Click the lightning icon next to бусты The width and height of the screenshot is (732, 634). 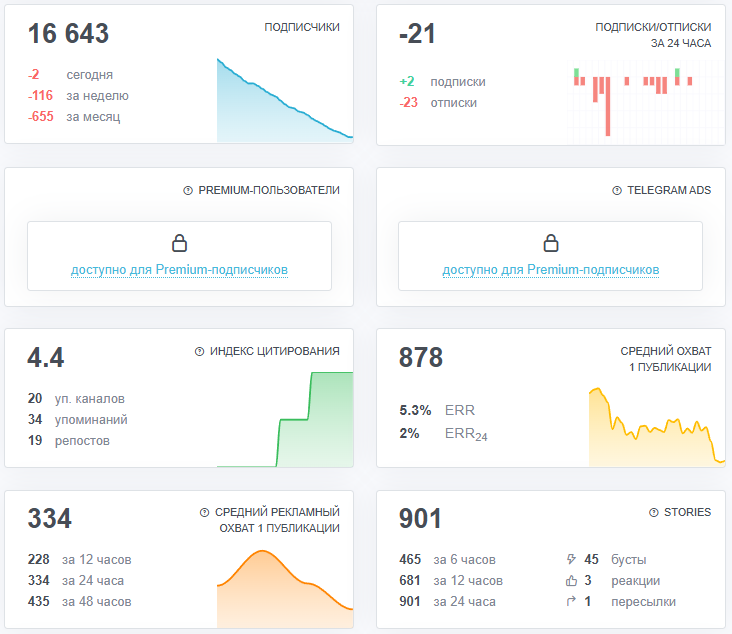(571, 560)
